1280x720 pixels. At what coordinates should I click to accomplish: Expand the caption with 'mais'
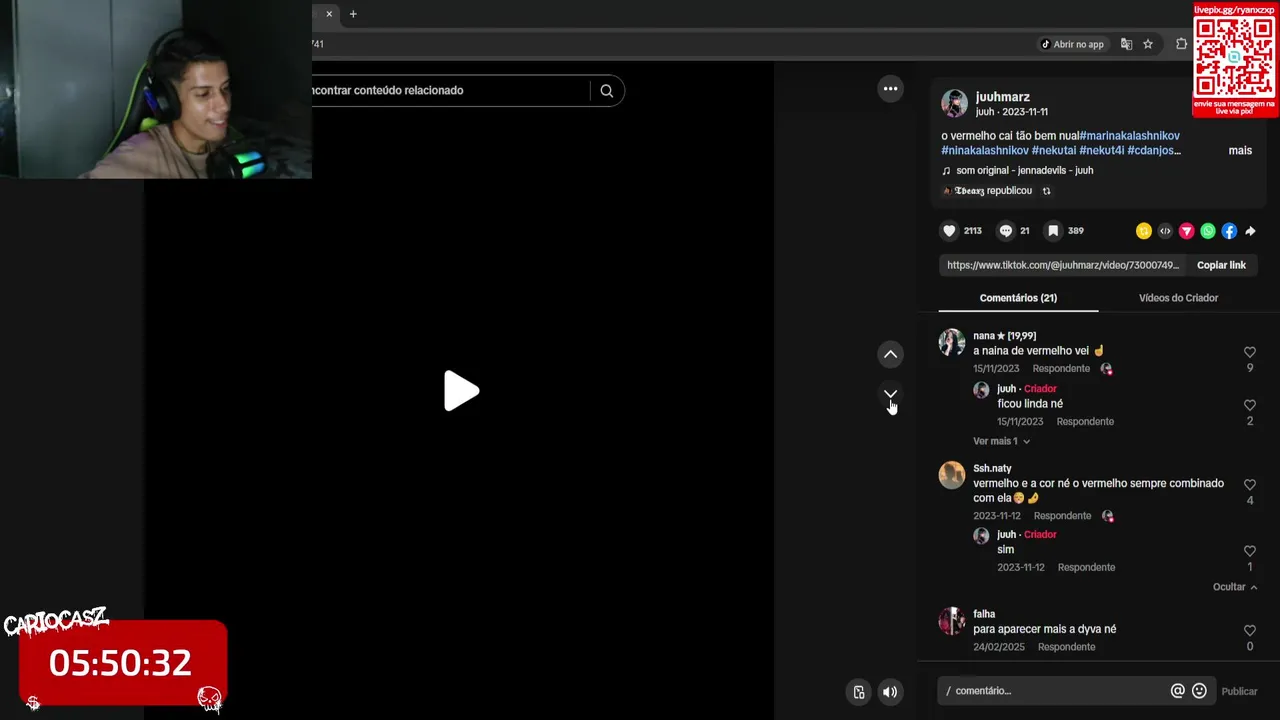point(1240,150)
